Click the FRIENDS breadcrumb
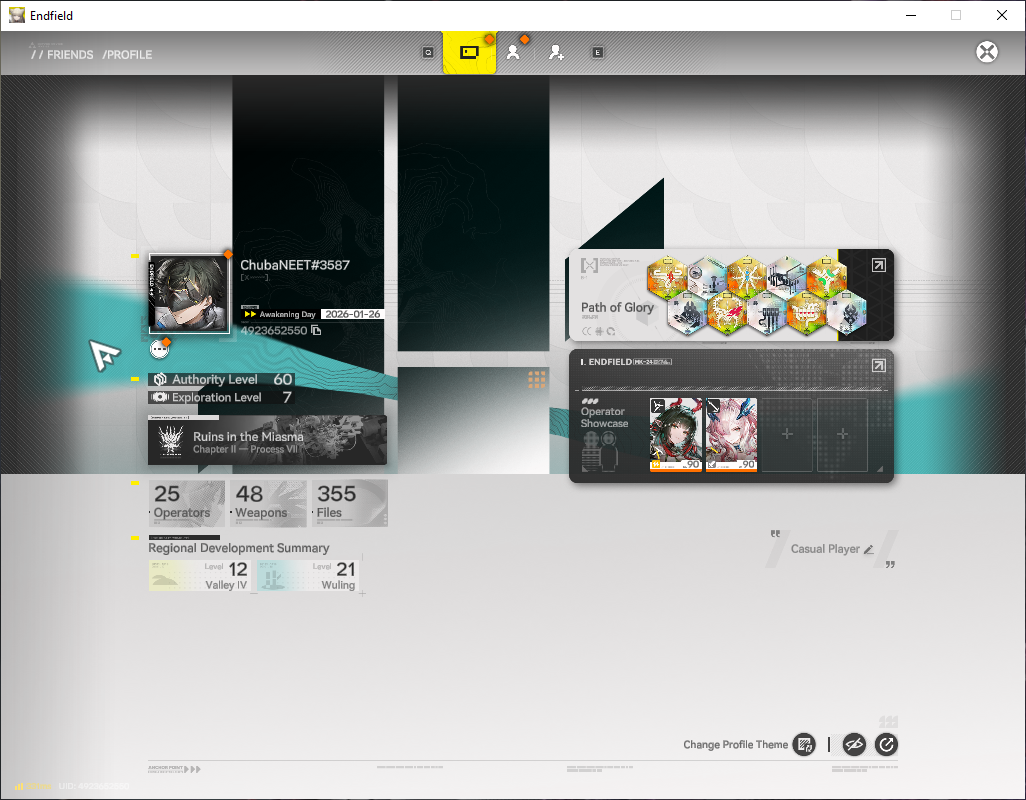This screenshot has width=1026, height=800. pyautogui.click(x=70, y=55)
